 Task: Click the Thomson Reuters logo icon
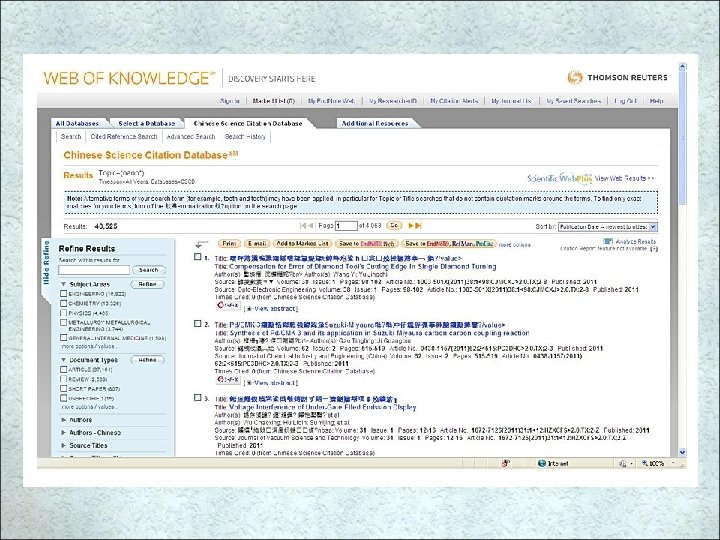pos(574,77)
